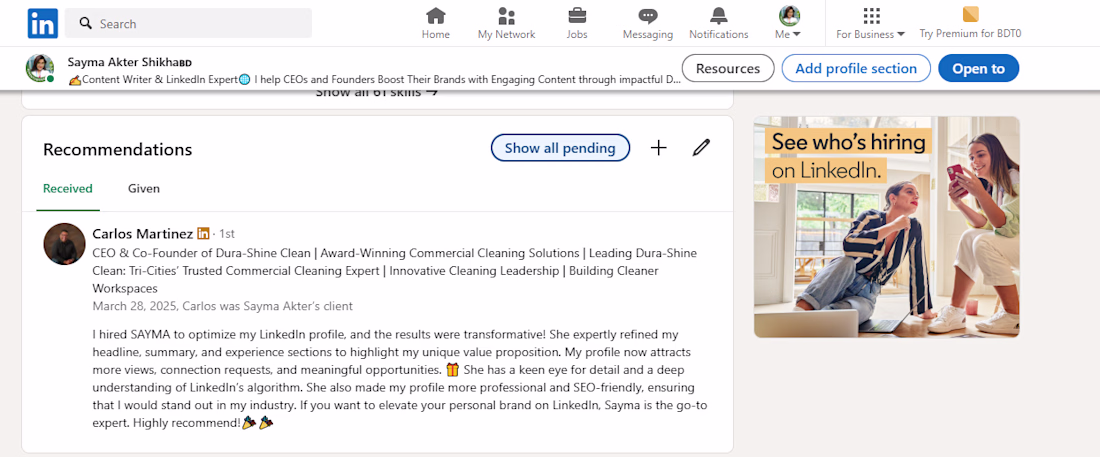Click the Try Premium for BDT0 link
Viewport: 1100px width, 457px height.
coord(970,23)
